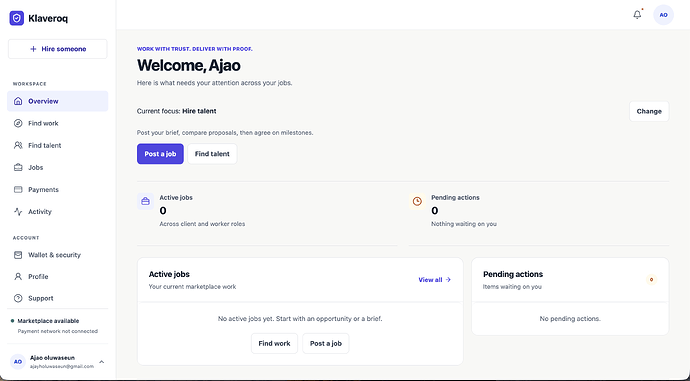Click the AO avatar in top bar

[663, 15]
